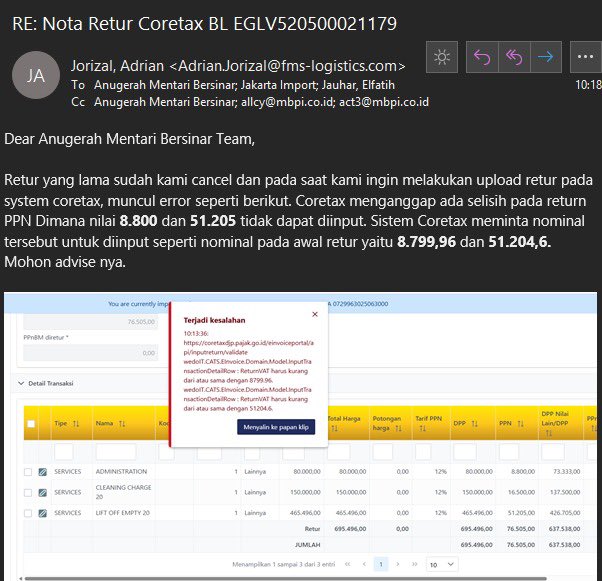Screen dimensions: 602x581
Task: Click the filter field under the PPN column
Action: (509, 452)
